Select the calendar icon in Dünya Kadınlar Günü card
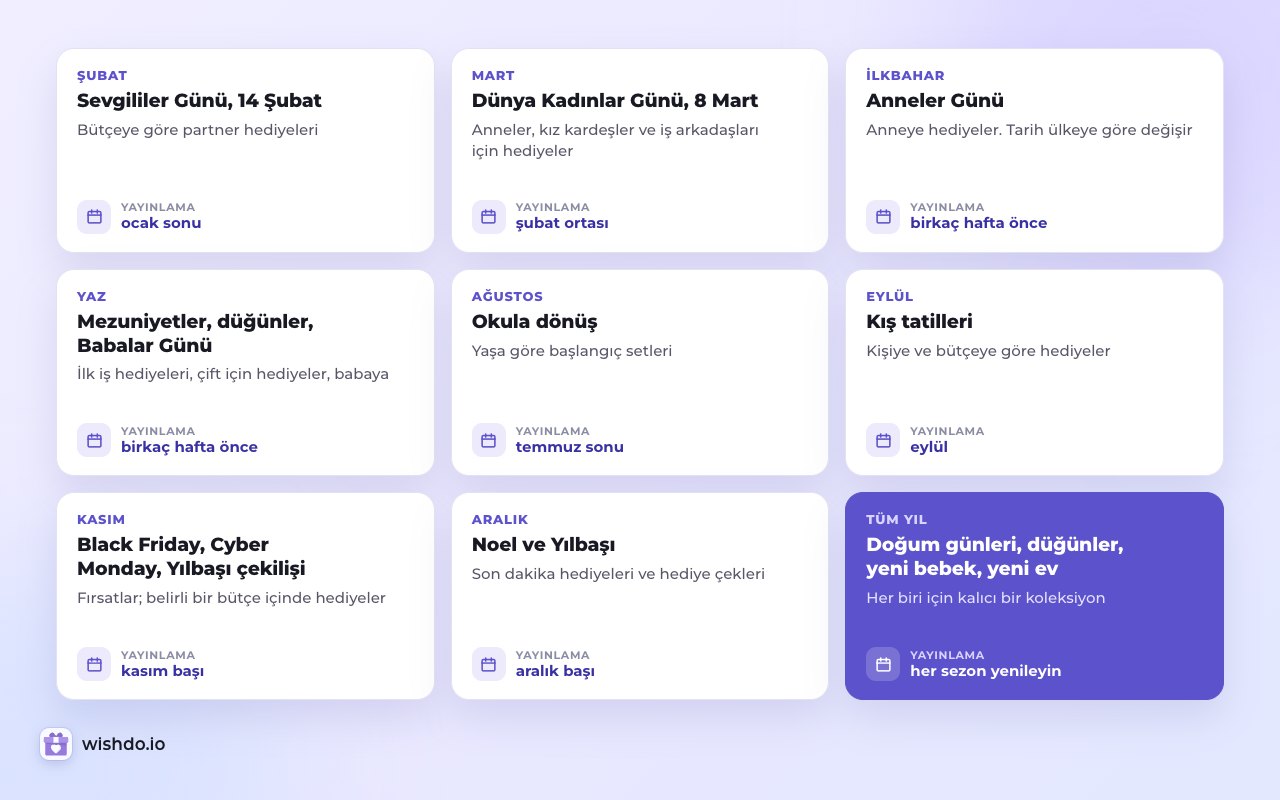This screenshot has height=800, width=1280. 489,217
